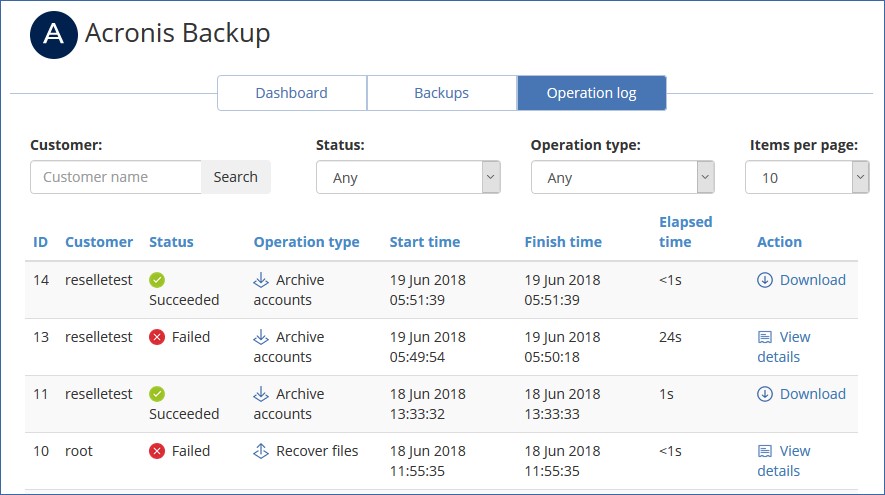View details for operation 10
The image size is (885, 495).
(783, 461)
